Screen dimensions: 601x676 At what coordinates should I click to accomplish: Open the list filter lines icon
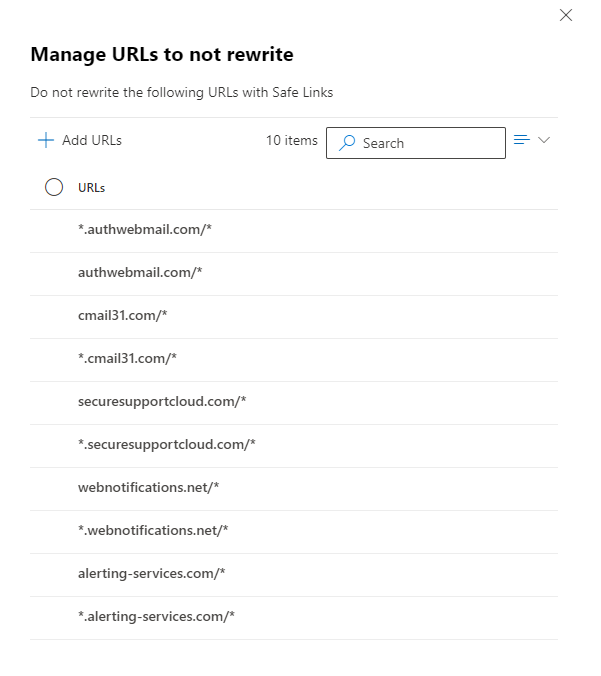(522, 140)
